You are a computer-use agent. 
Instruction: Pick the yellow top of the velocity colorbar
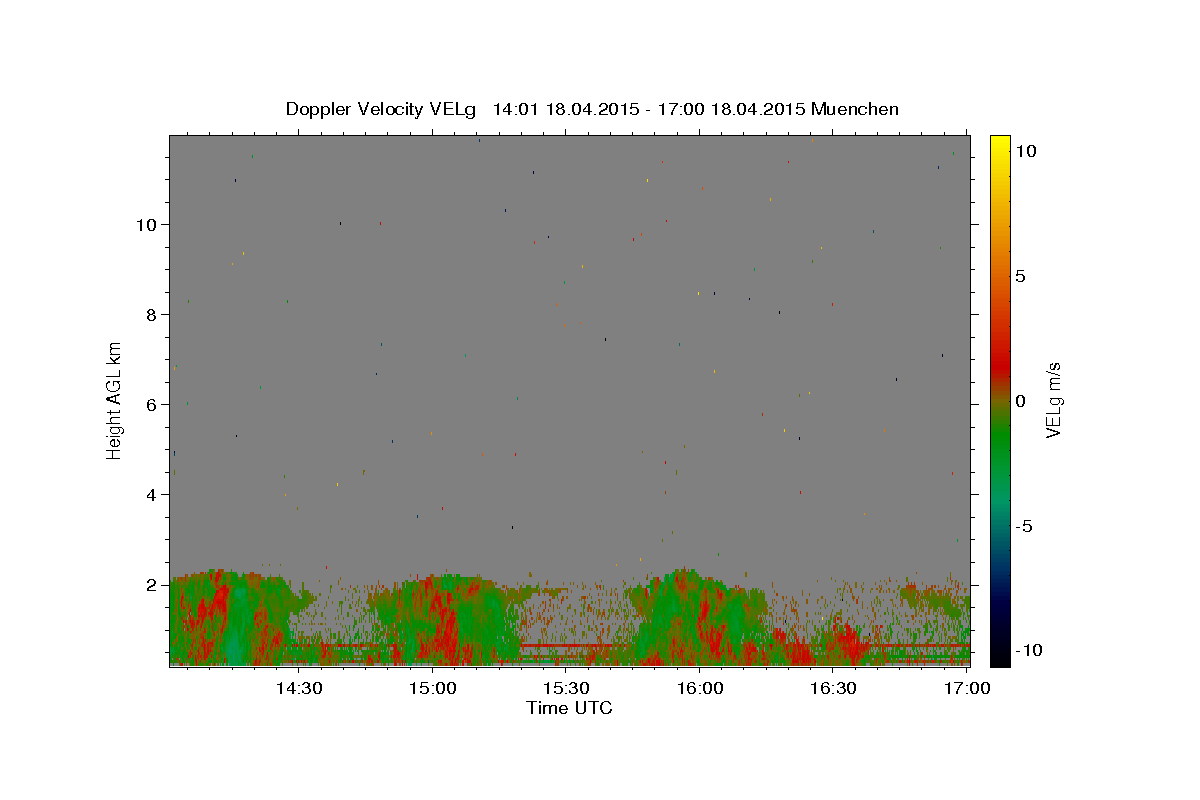[1000, 145]
